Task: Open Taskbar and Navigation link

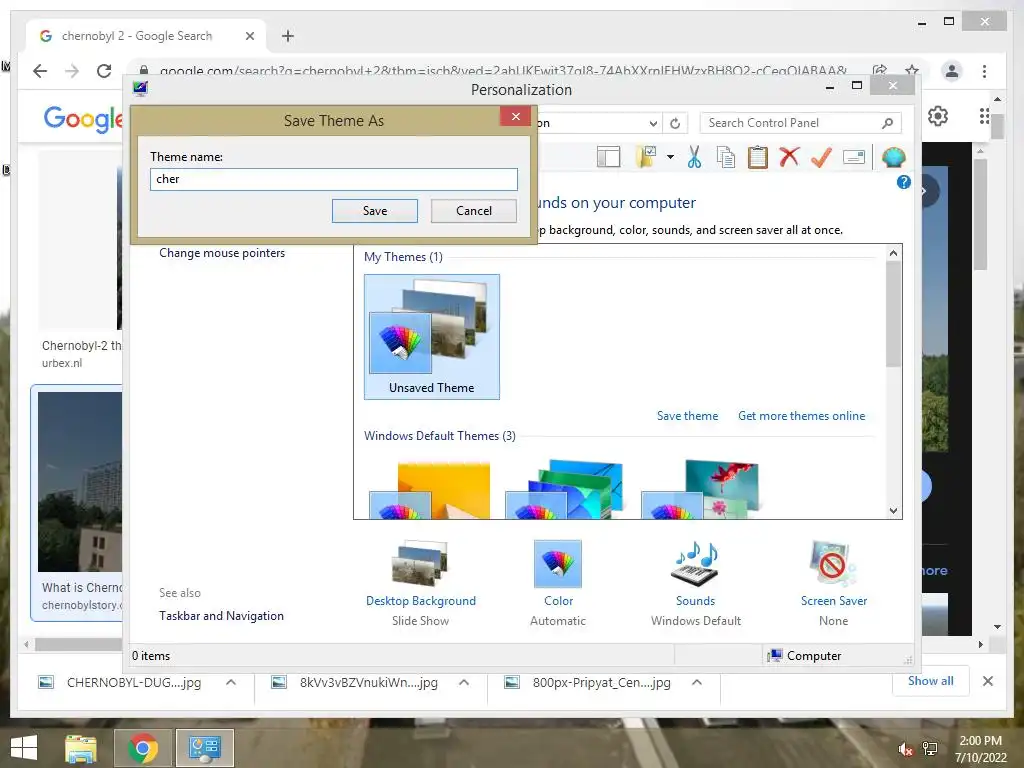Action: pos(221,616)
